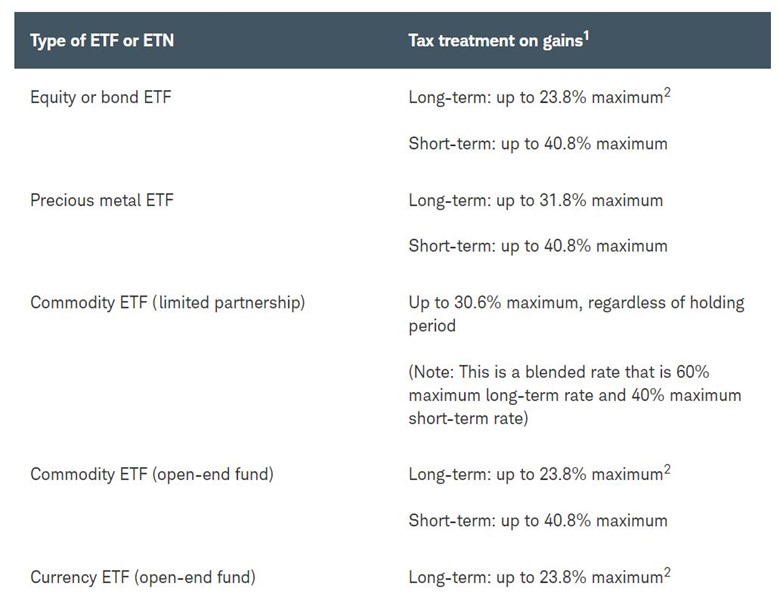Click commodity open-end fund short-term 40.8% text
The width and height of the screenshot is (780, 599).
click(537, 520)
